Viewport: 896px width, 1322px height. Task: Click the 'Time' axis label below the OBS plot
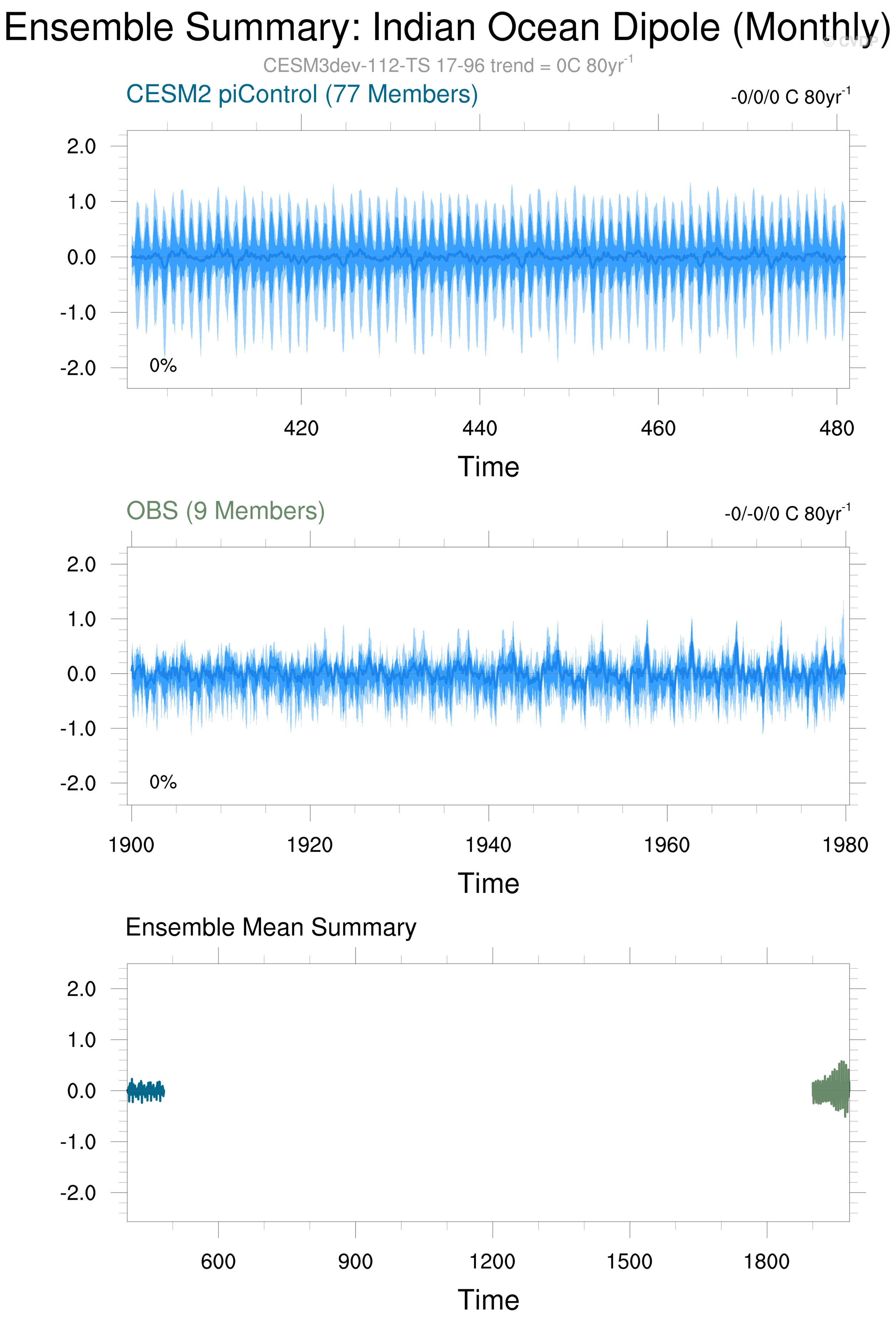(x=488, y=883)
